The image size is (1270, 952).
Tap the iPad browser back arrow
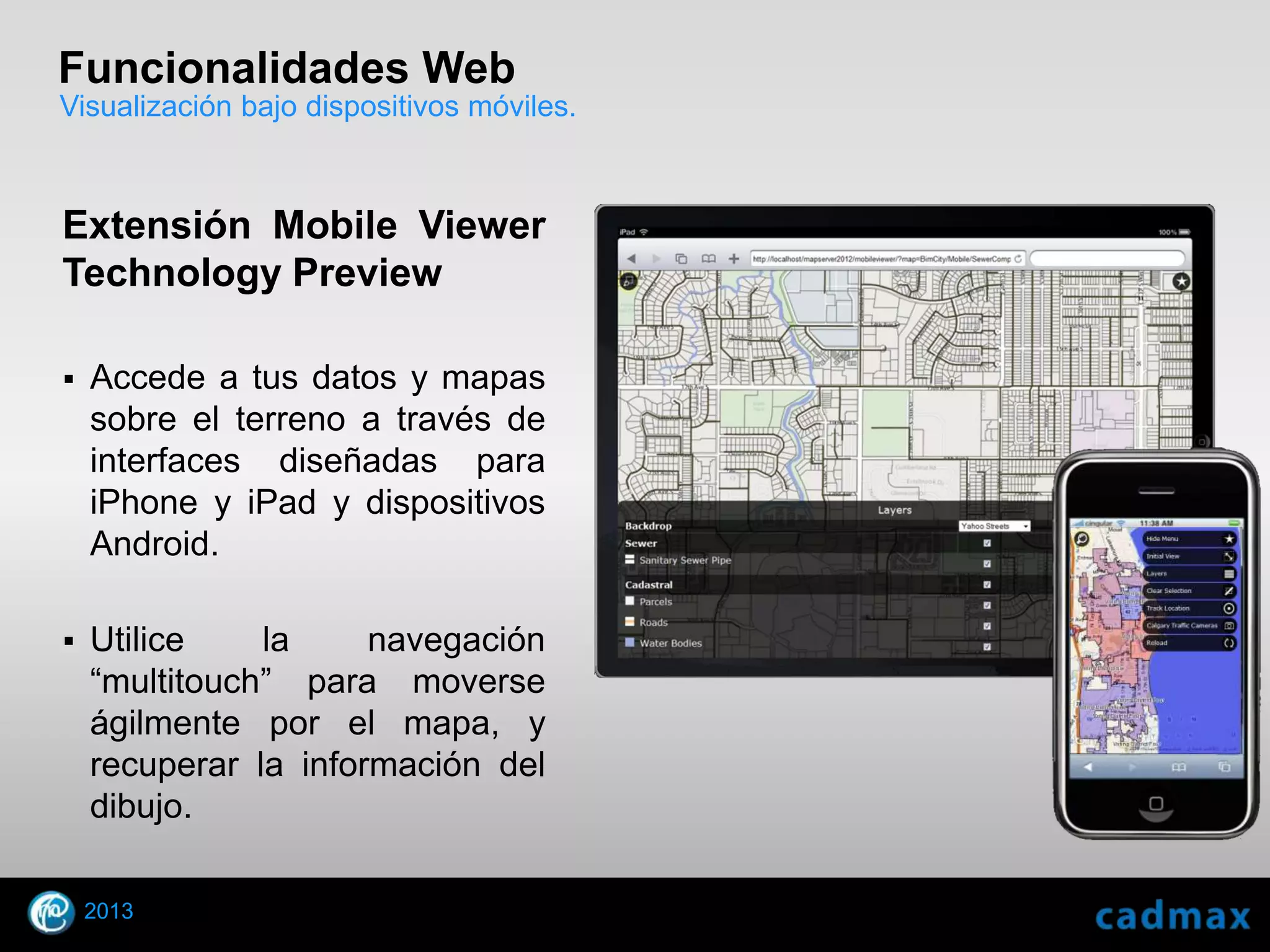pyautogui.click(x=632, y=258)
